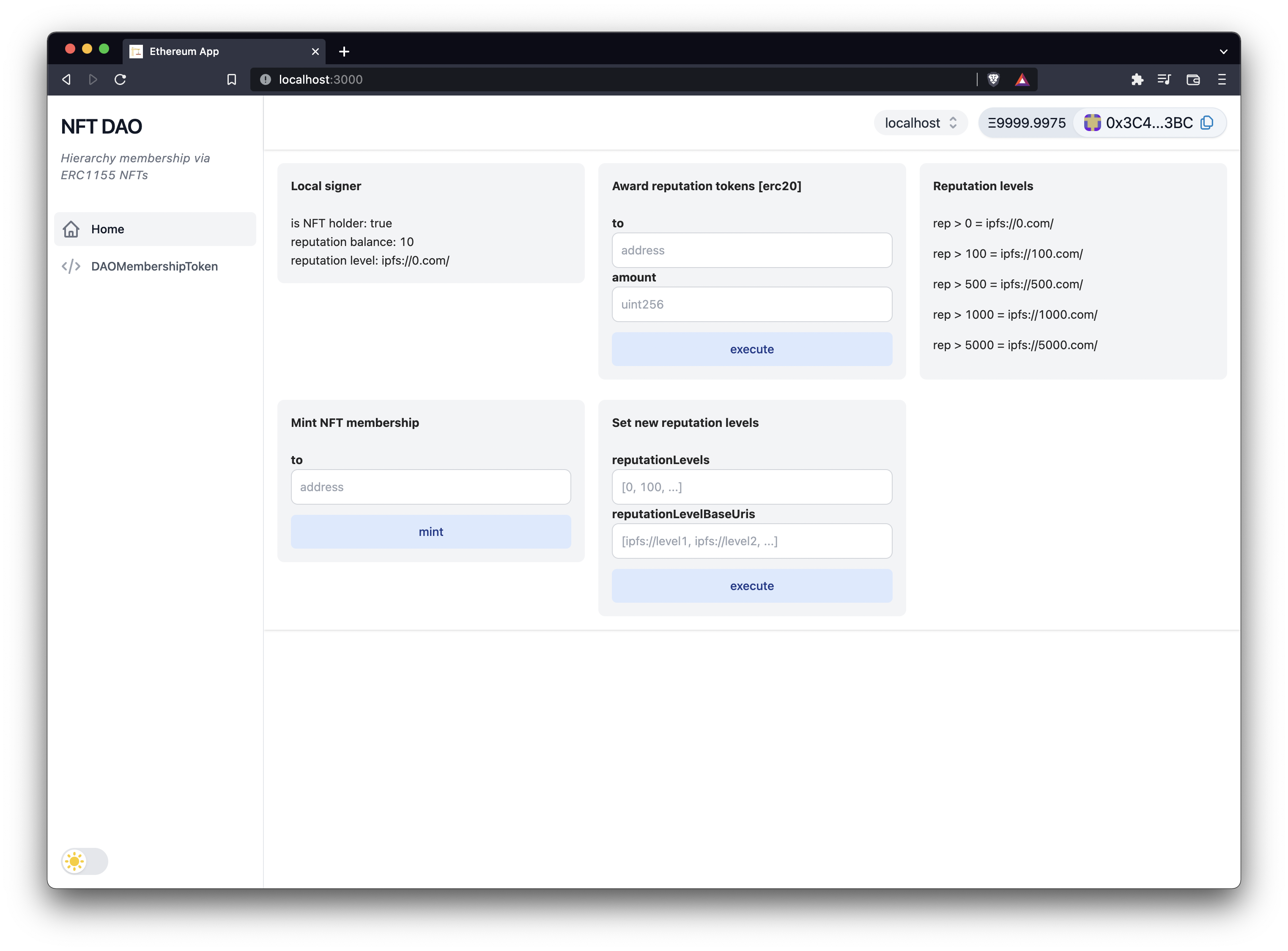Open the Home sidebar item

click(155, 229)
